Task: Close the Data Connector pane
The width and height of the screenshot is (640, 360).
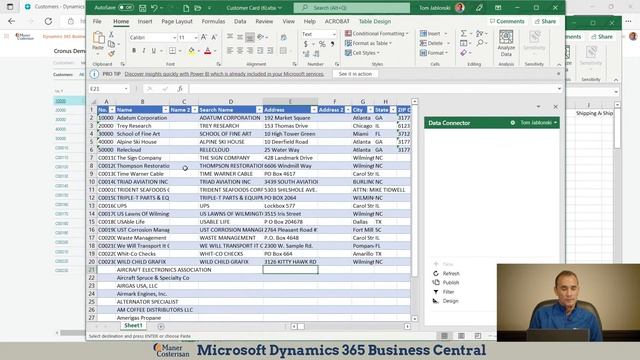Action: coord(556,107)
